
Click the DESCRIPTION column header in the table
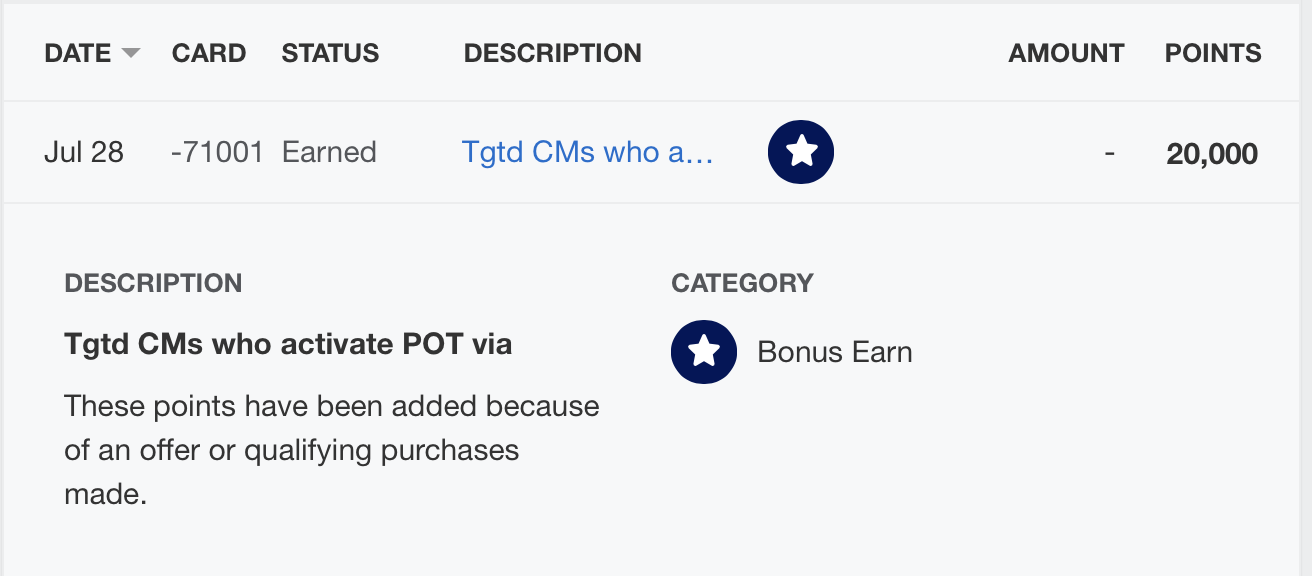tap(552, 53)
